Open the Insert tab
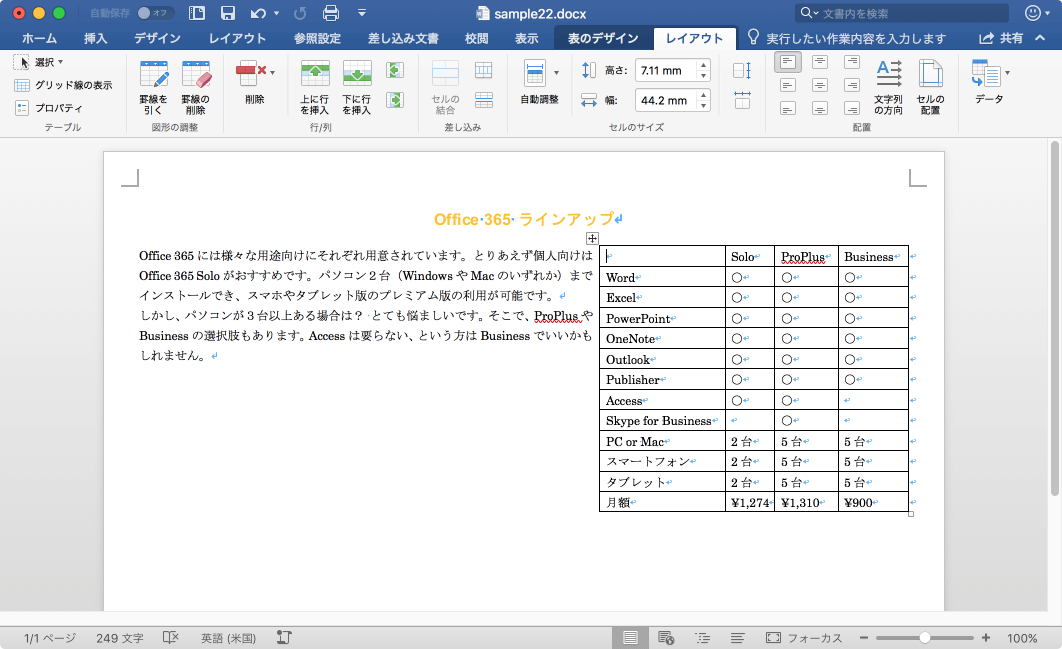Image resolution: width=1062 pixels, height=649 pixels. (x=95, y=39)
